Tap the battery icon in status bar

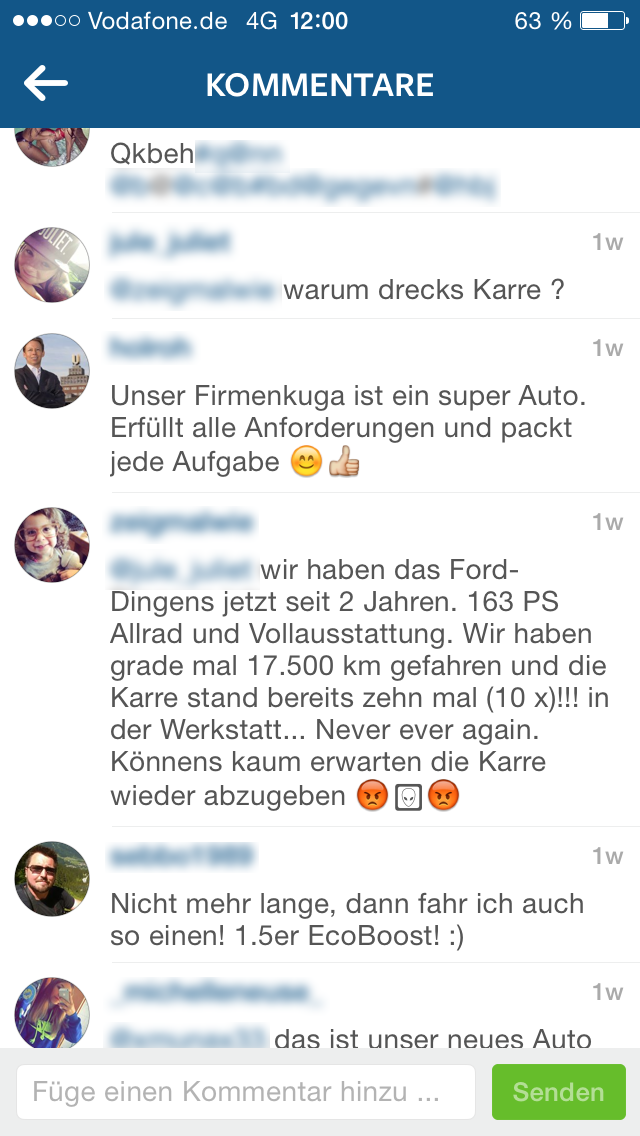[604, 20]
